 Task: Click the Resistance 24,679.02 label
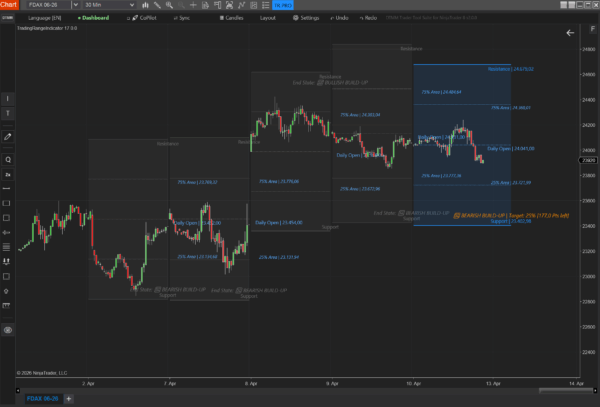pyautogui.click(x=510, y=69)
